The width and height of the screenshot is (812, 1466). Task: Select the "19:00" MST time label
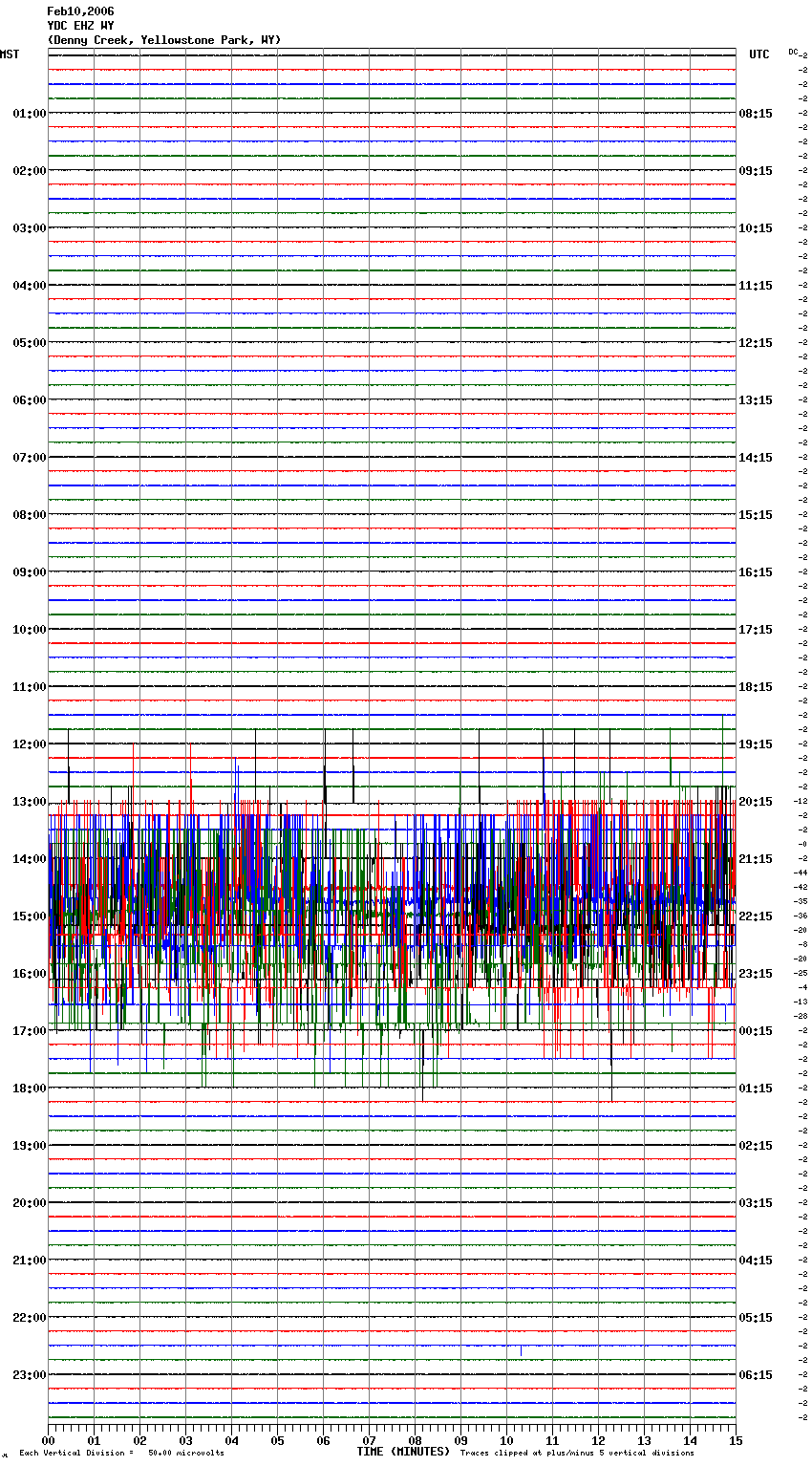click(x=30, y=1146)
